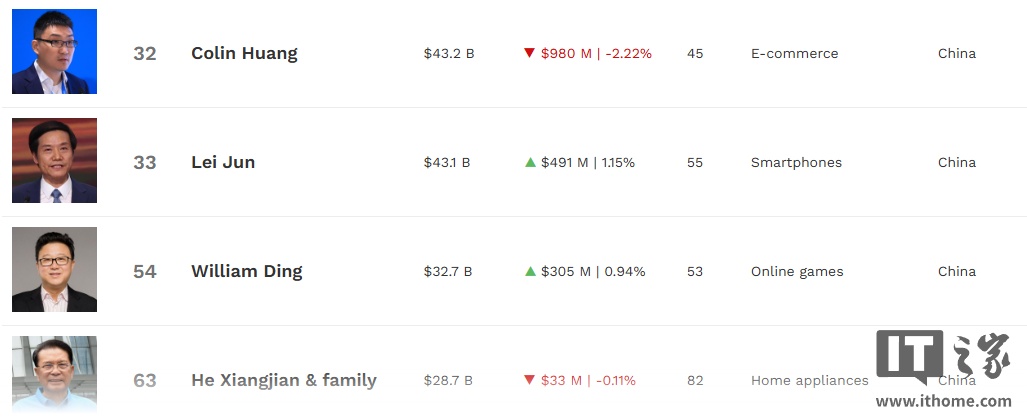1027x420 pixels.
Task: Select the rank 54 portrait photo
Action: 54,269
